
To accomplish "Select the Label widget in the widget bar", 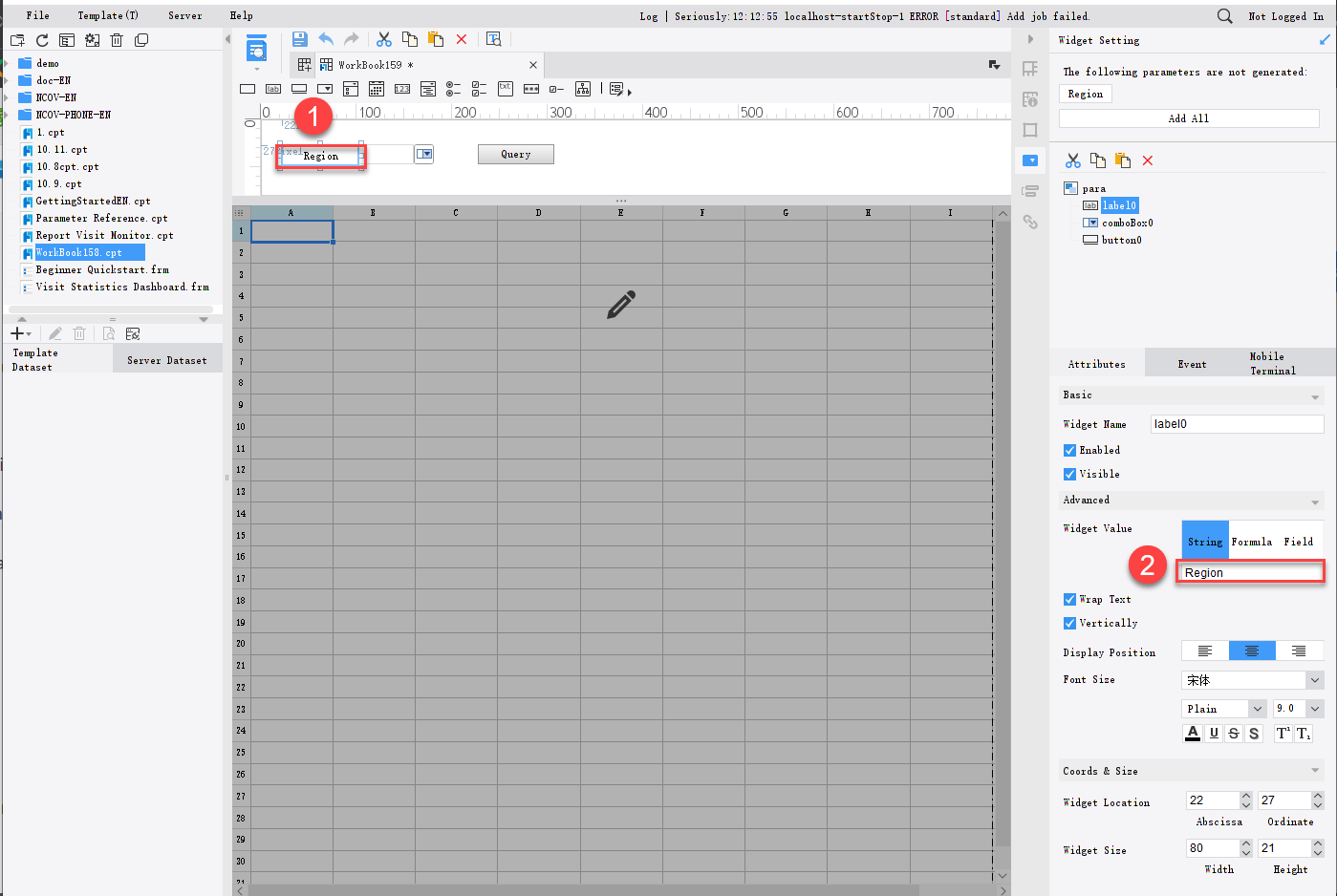I will click(273, 89).
